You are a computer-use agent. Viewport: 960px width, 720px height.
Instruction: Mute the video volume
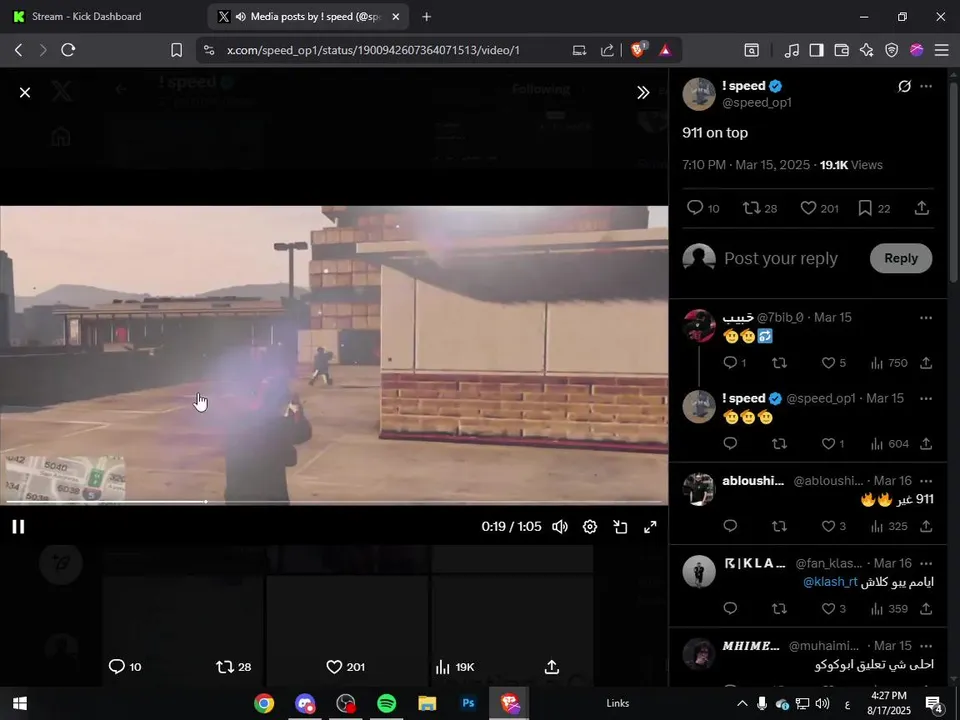pos(560,527)
